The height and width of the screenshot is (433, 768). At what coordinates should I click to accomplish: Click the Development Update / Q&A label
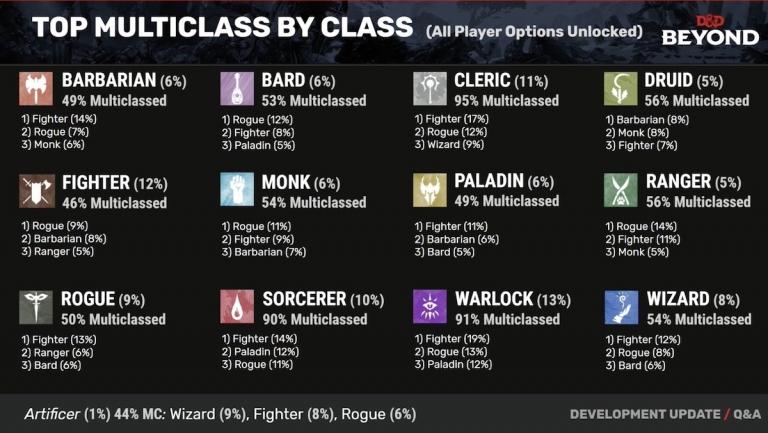(x=665, y=414)
